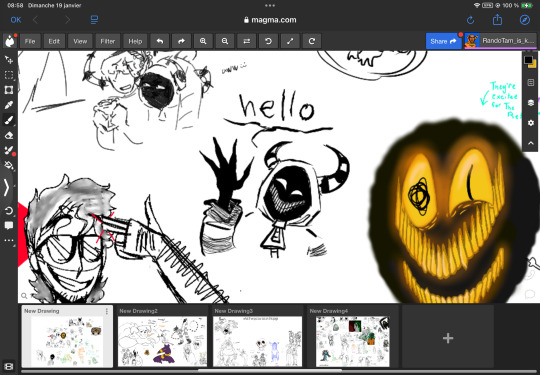
Task: Open the Help menu
Action: [135, 41]
